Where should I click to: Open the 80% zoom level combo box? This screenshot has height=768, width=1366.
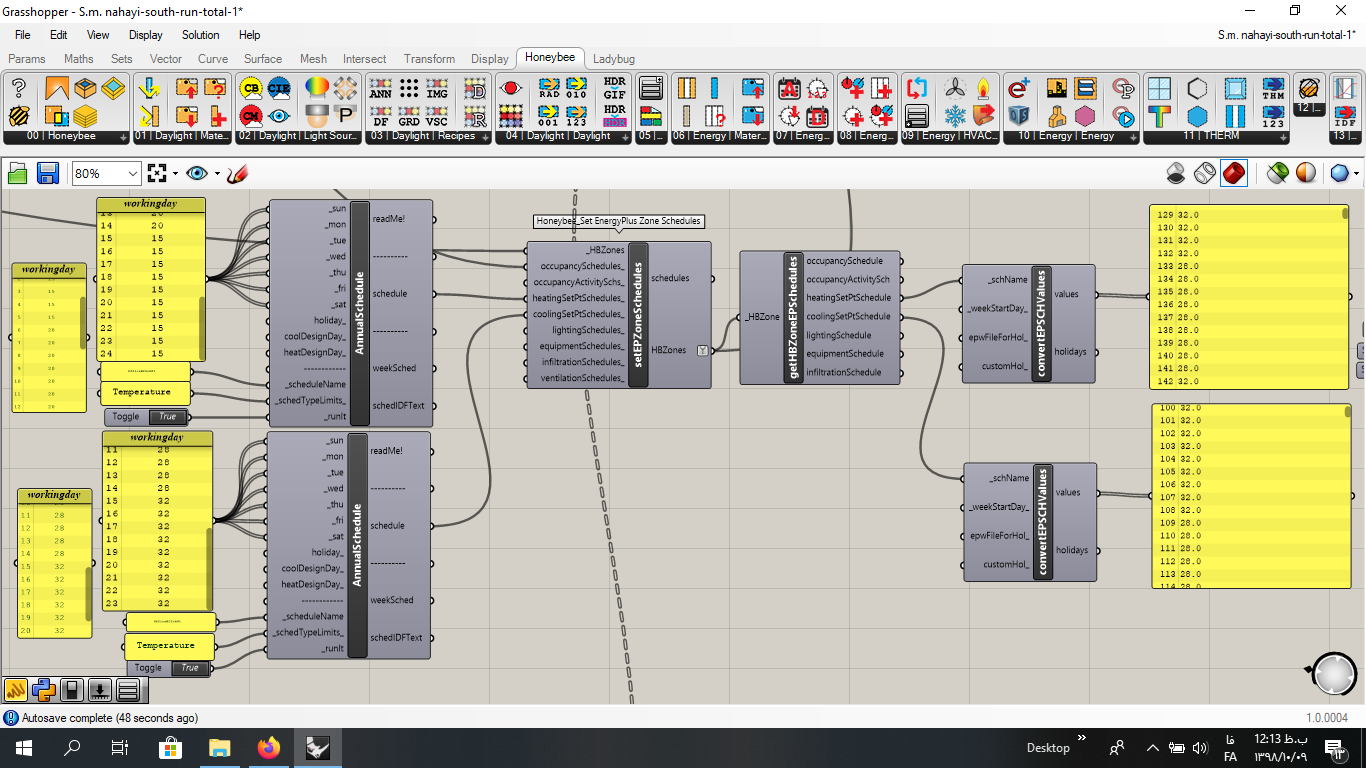(106, 173)
